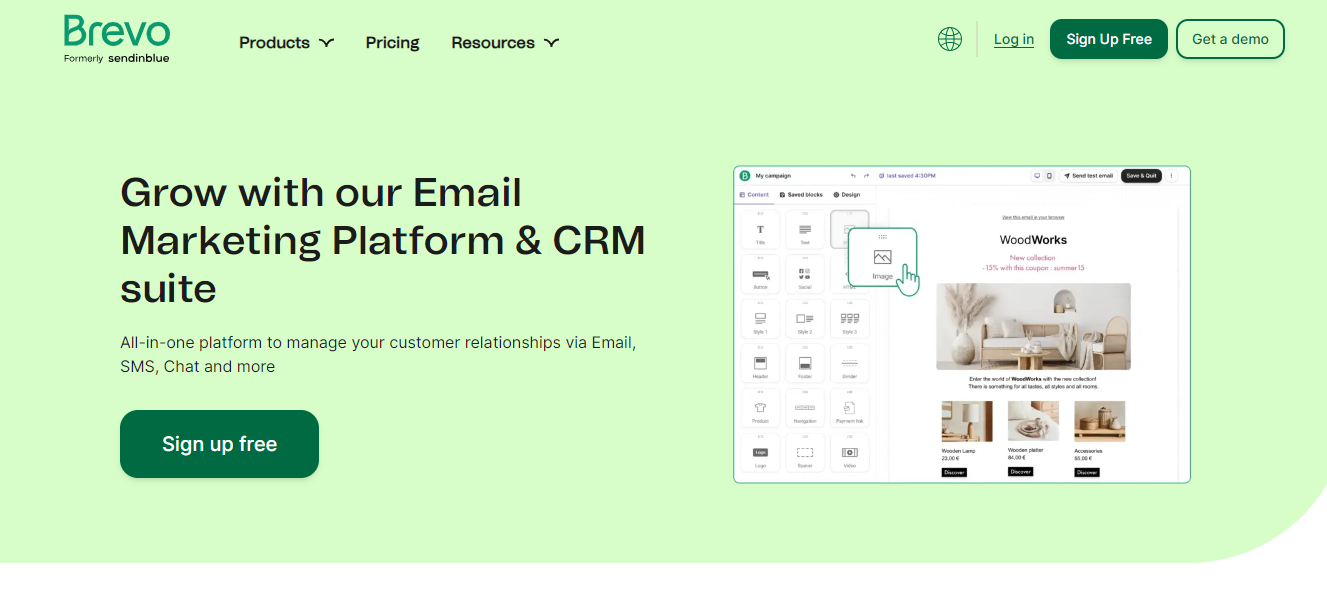Select the Payment link content block
1327x589 pixels.
[850, 409]
